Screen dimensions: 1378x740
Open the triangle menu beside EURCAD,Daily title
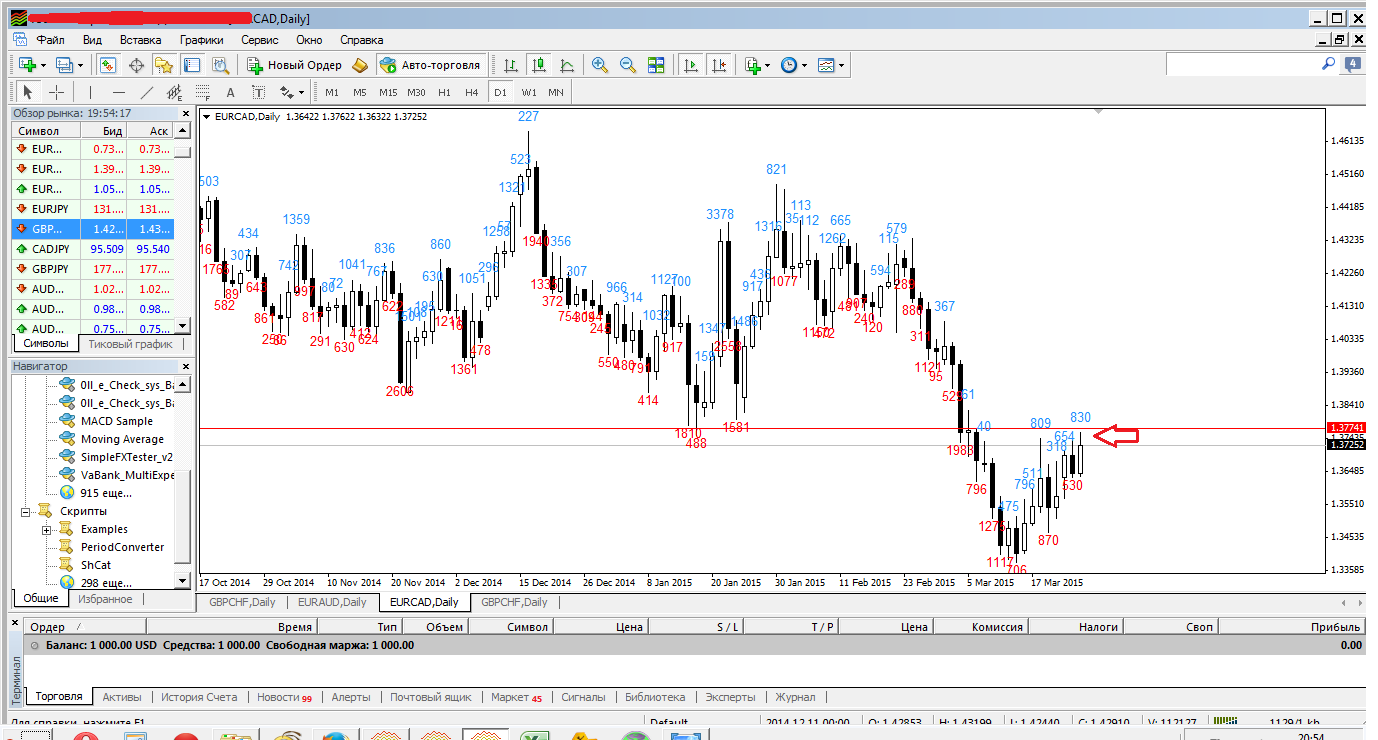click(x=206, y=117)
